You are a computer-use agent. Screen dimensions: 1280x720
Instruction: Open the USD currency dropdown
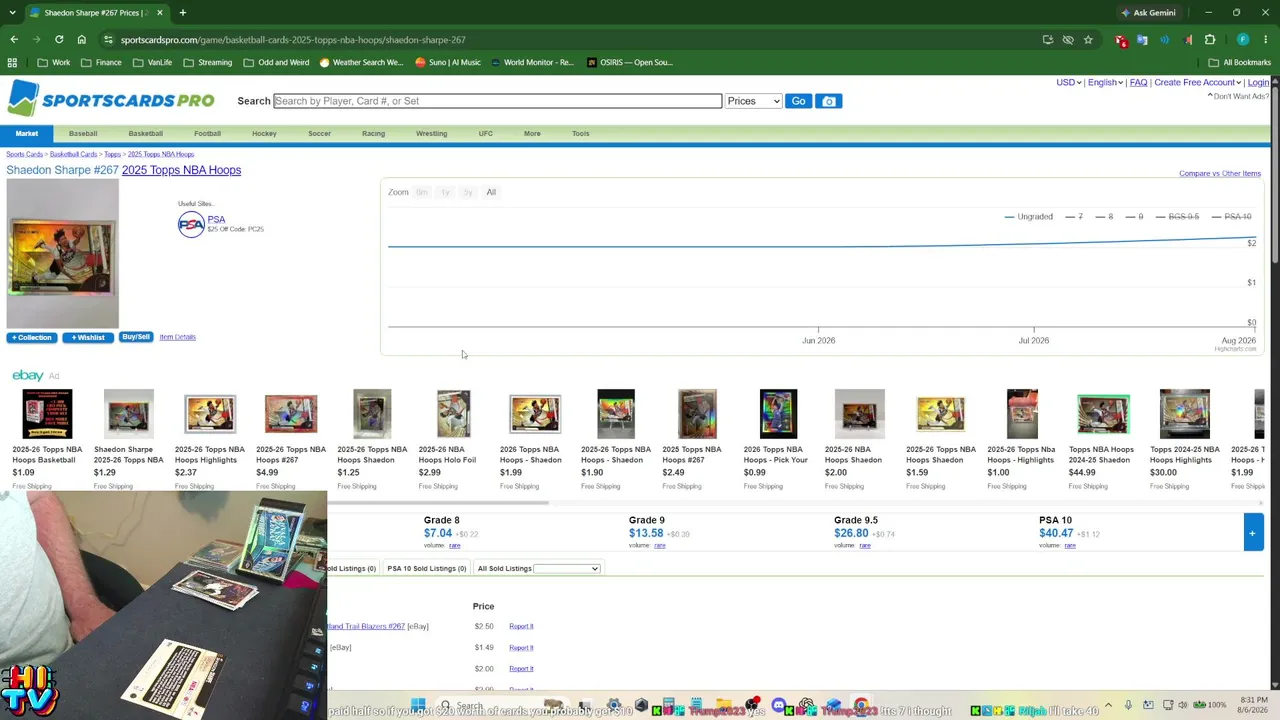point(1068,83)
